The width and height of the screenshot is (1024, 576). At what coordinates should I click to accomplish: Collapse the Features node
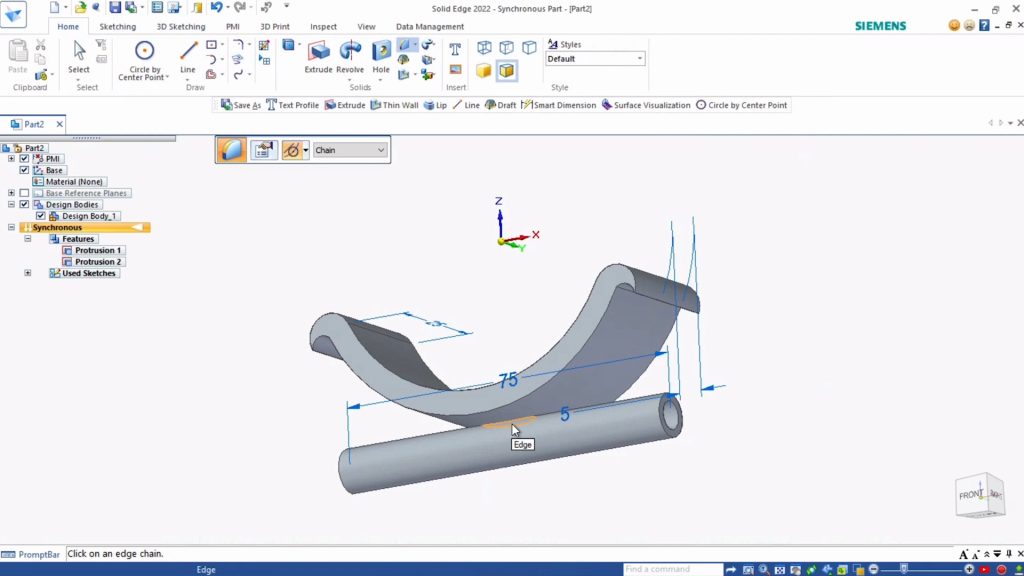(27, 238)
